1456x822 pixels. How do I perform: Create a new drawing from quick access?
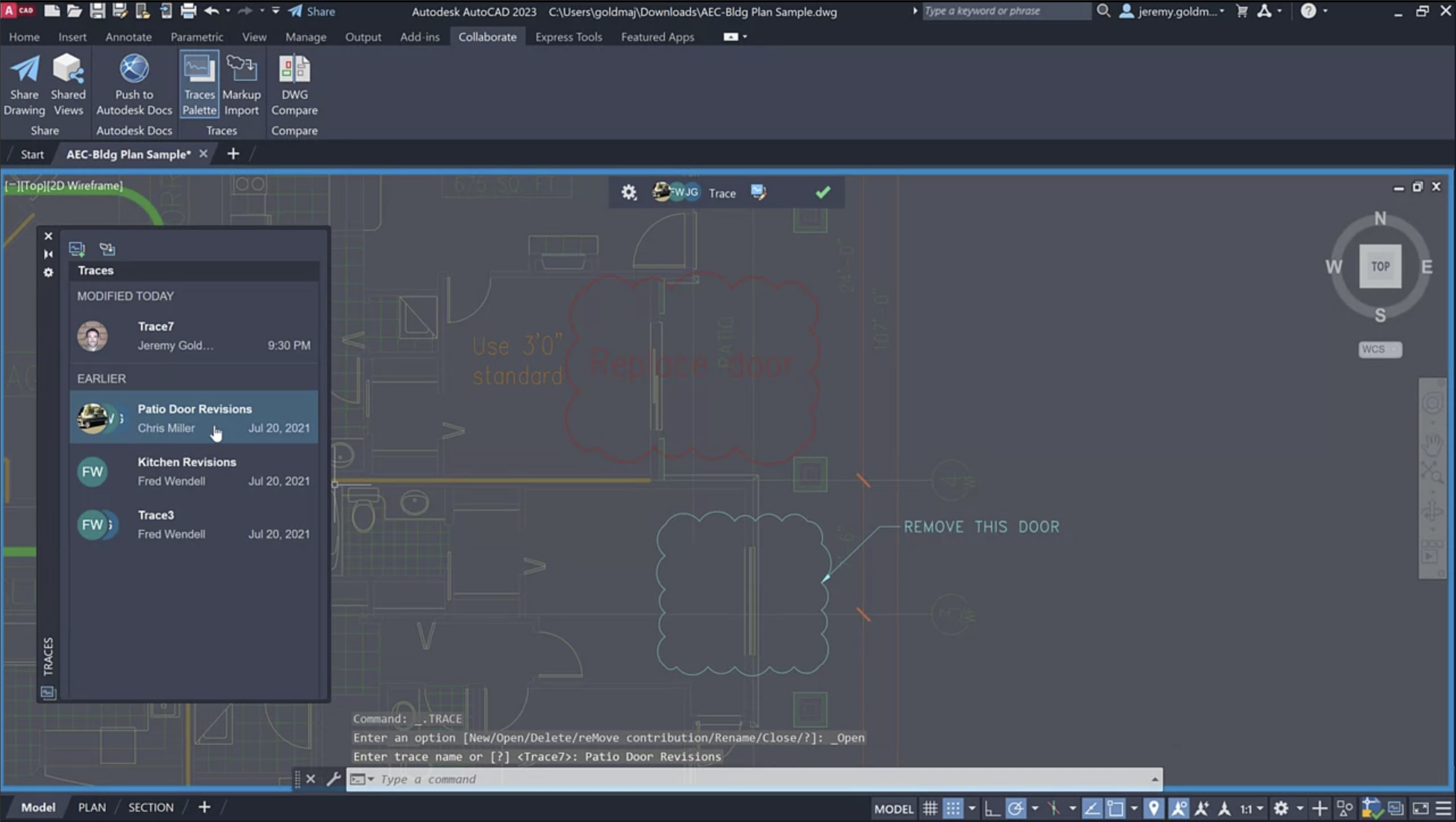[52, 11]
